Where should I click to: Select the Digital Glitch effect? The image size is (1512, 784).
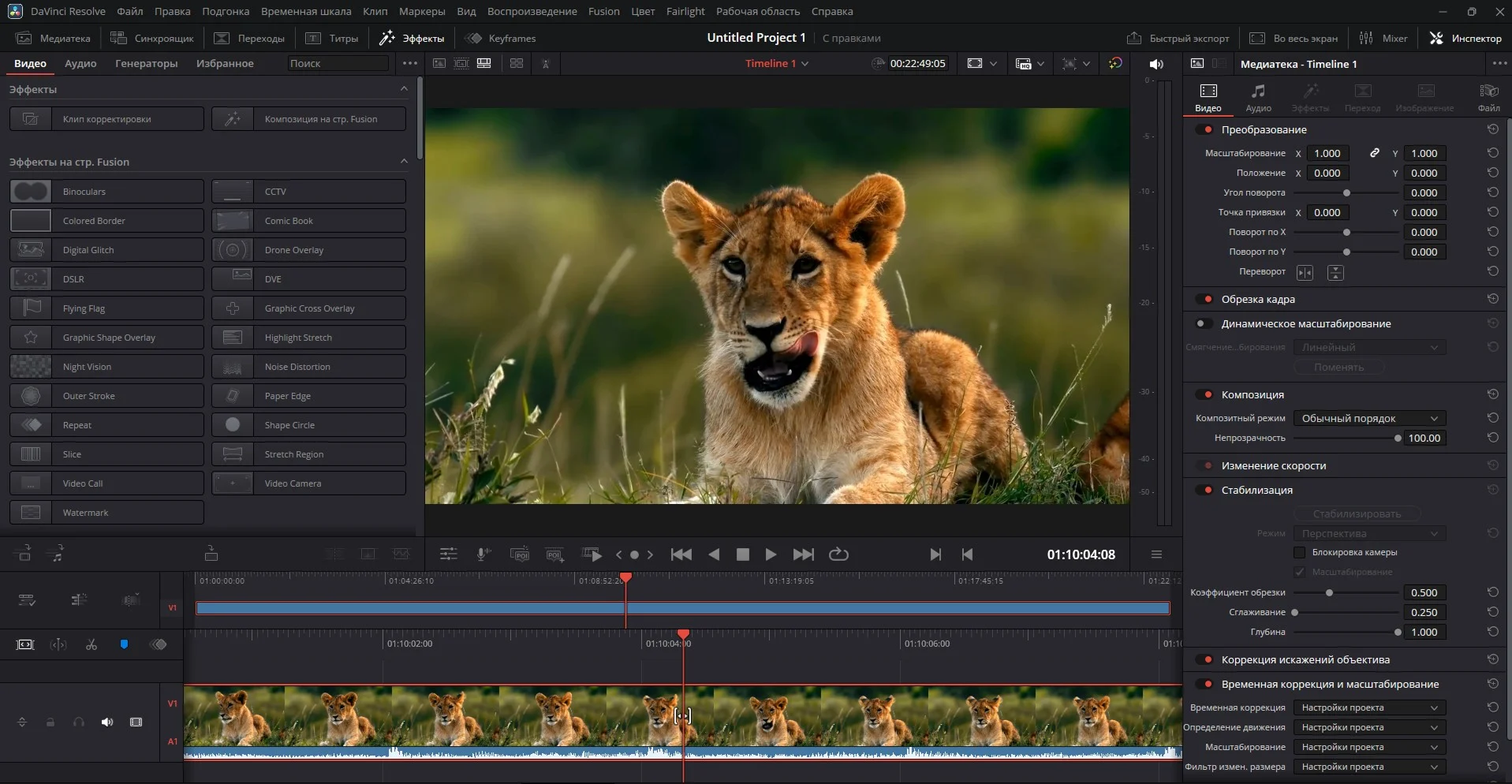point(106,250)
